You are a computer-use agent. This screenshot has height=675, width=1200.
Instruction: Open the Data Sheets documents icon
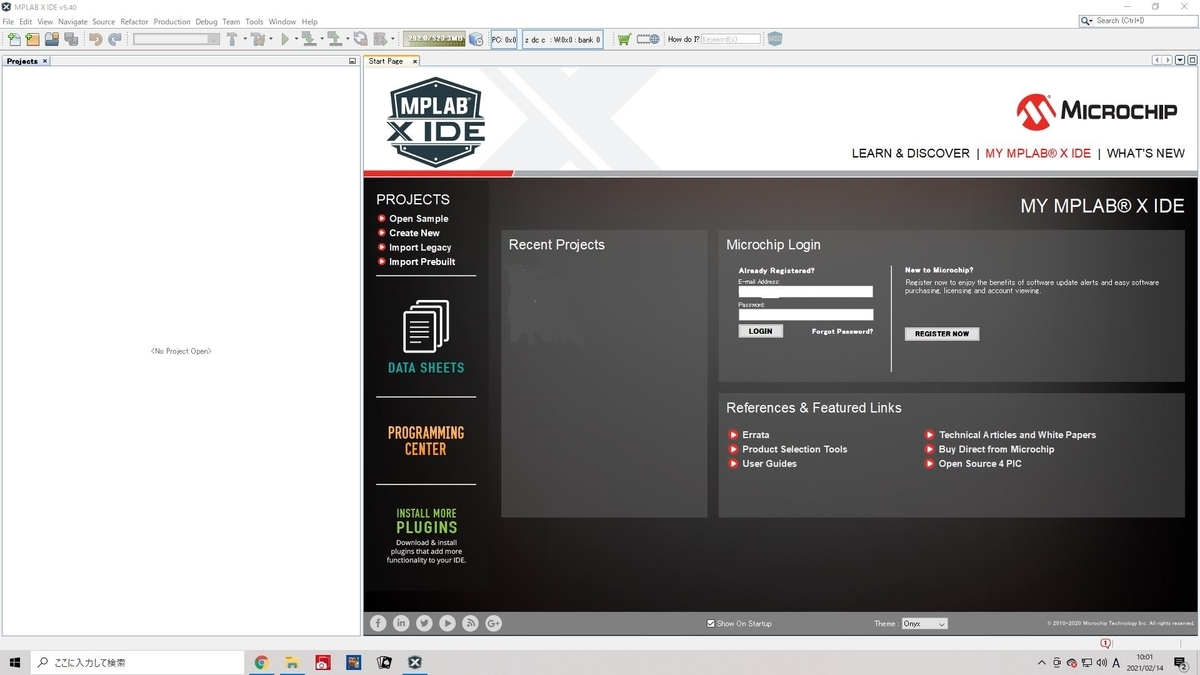[x=426, y=327]
